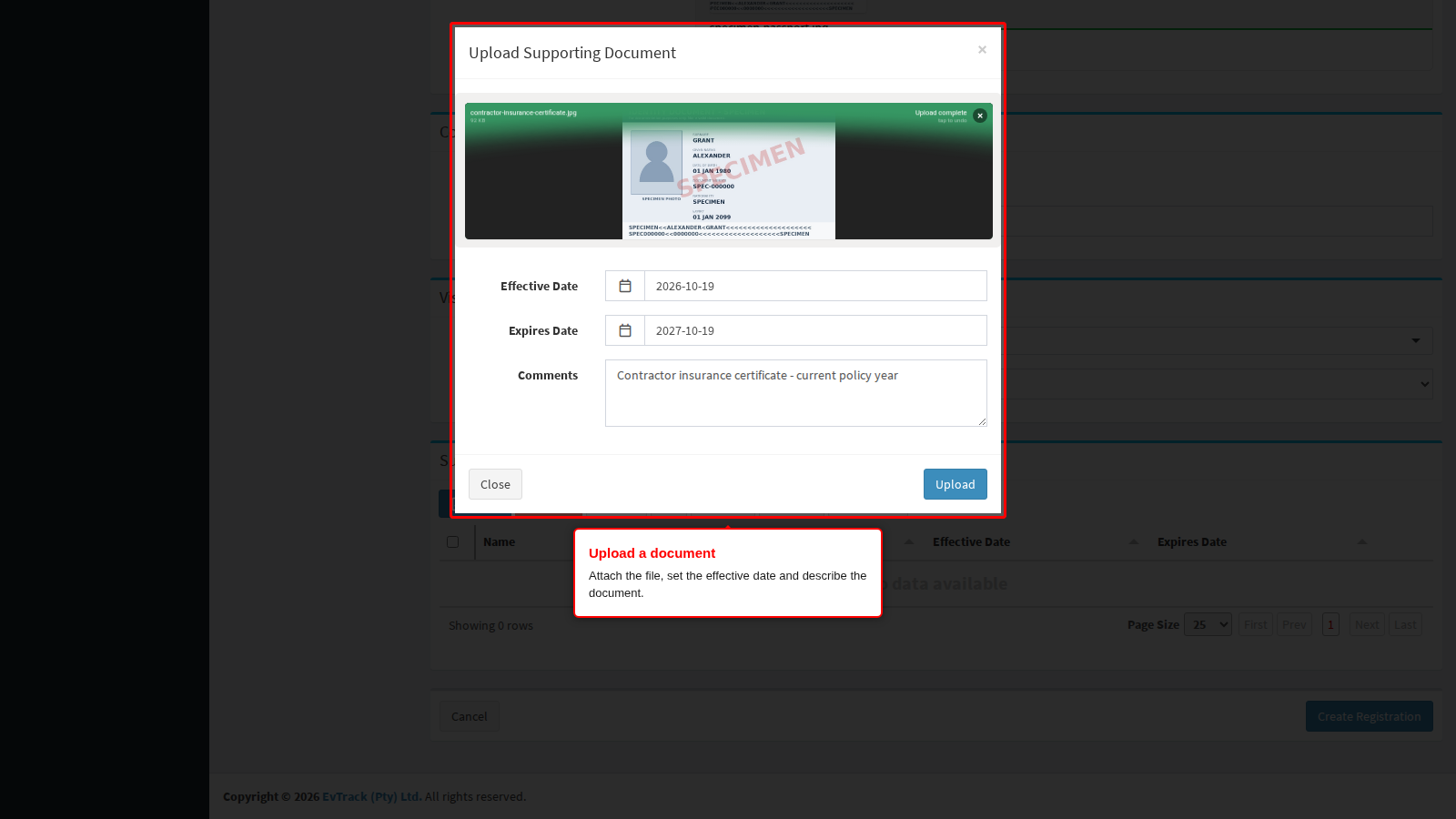Sort table by Name column header
This screenshot has height=819, width=1456.
(499, 541)
